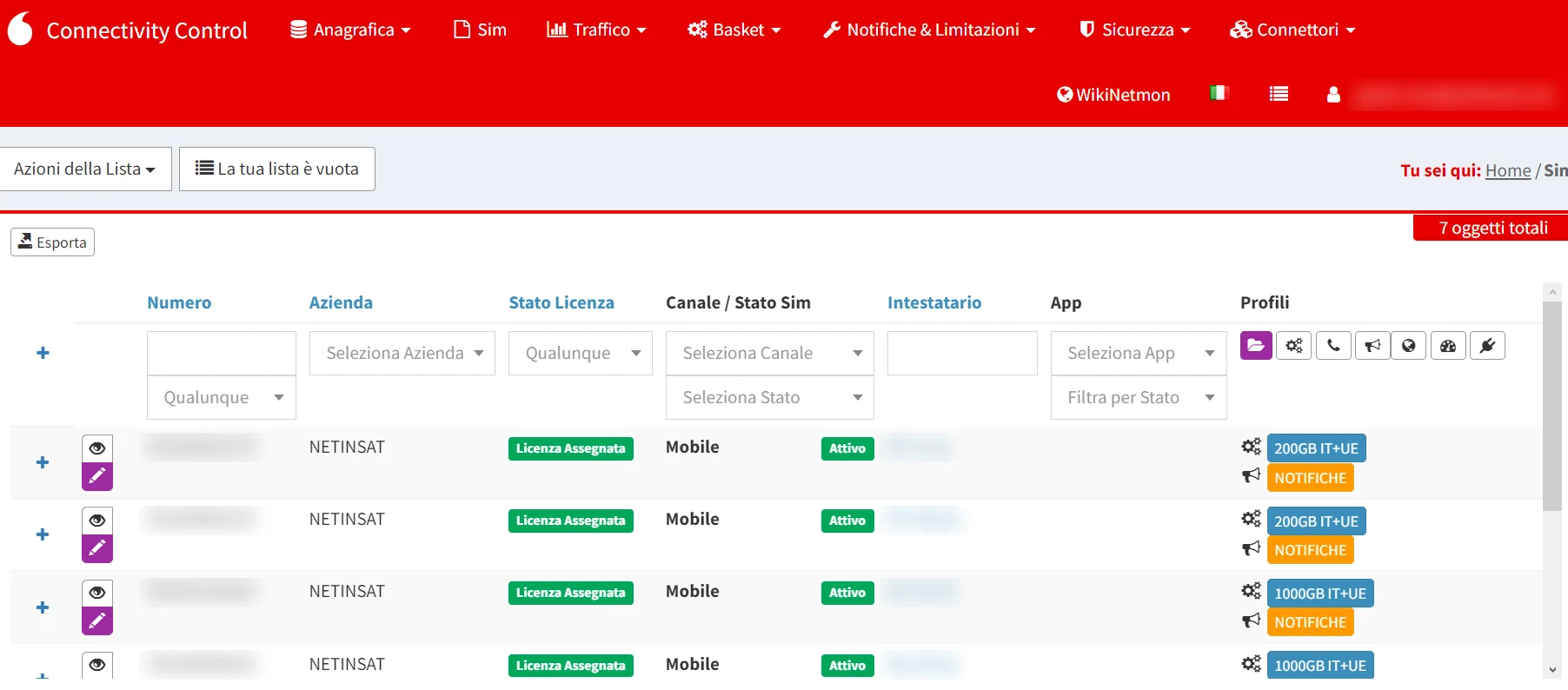
Task: Click 200GB IT+UE profile tag in first row
Action: pos(1316,448)
